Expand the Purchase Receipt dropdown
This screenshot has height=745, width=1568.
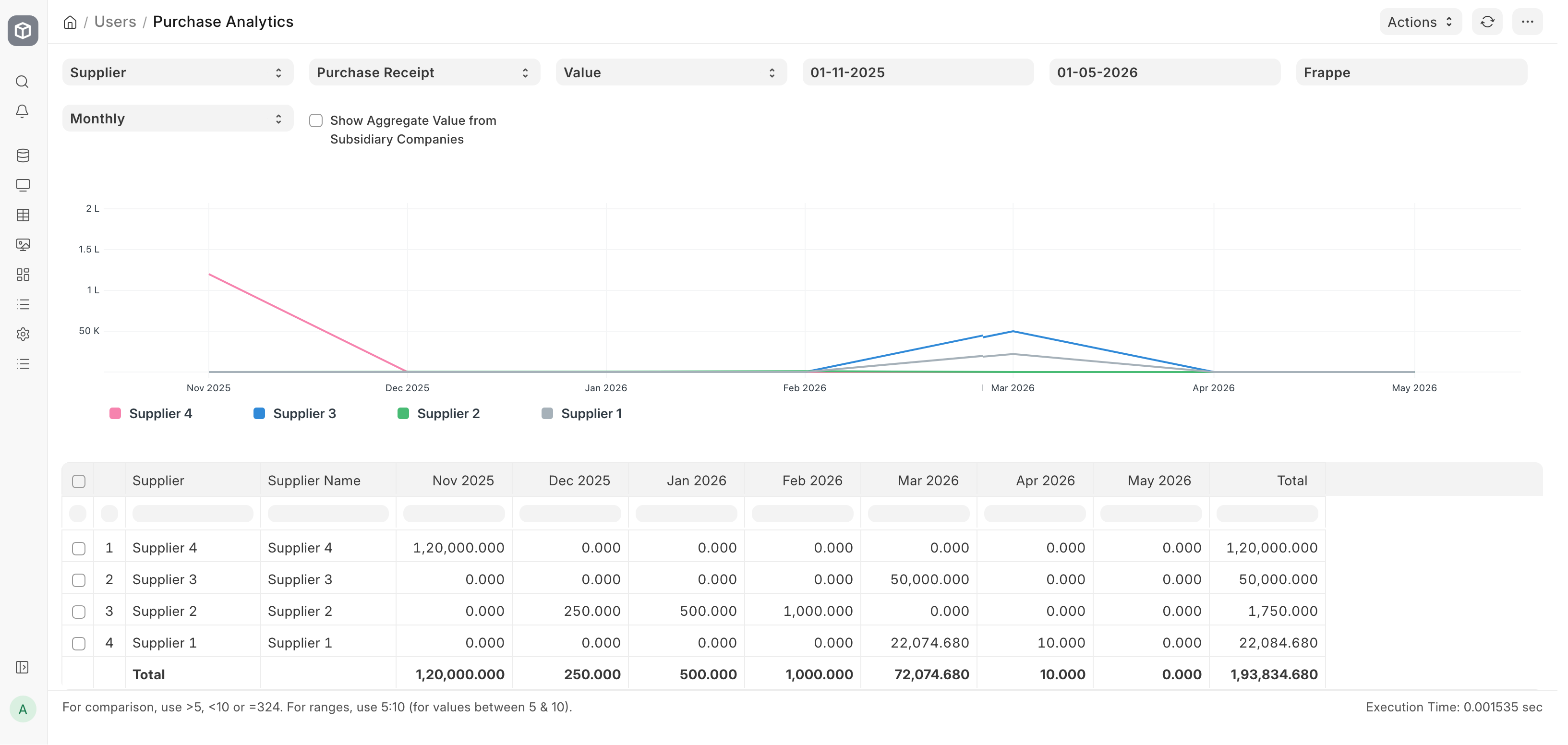pyautogui.click(x=423, y=72)
